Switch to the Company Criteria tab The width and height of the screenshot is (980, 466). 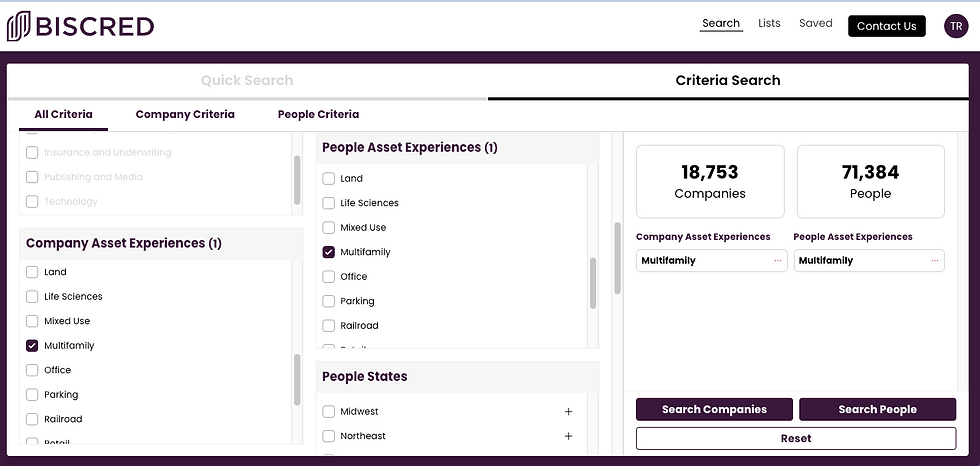pyautogui.click(x=185, y=114)
